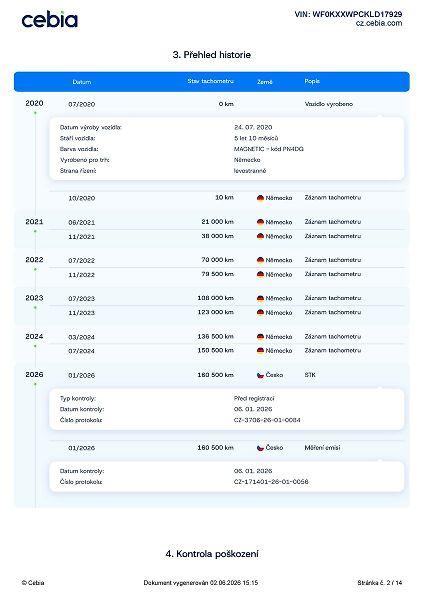
Task: Click the Czech flag in Měření emisí row
Action: click(260, 448)
